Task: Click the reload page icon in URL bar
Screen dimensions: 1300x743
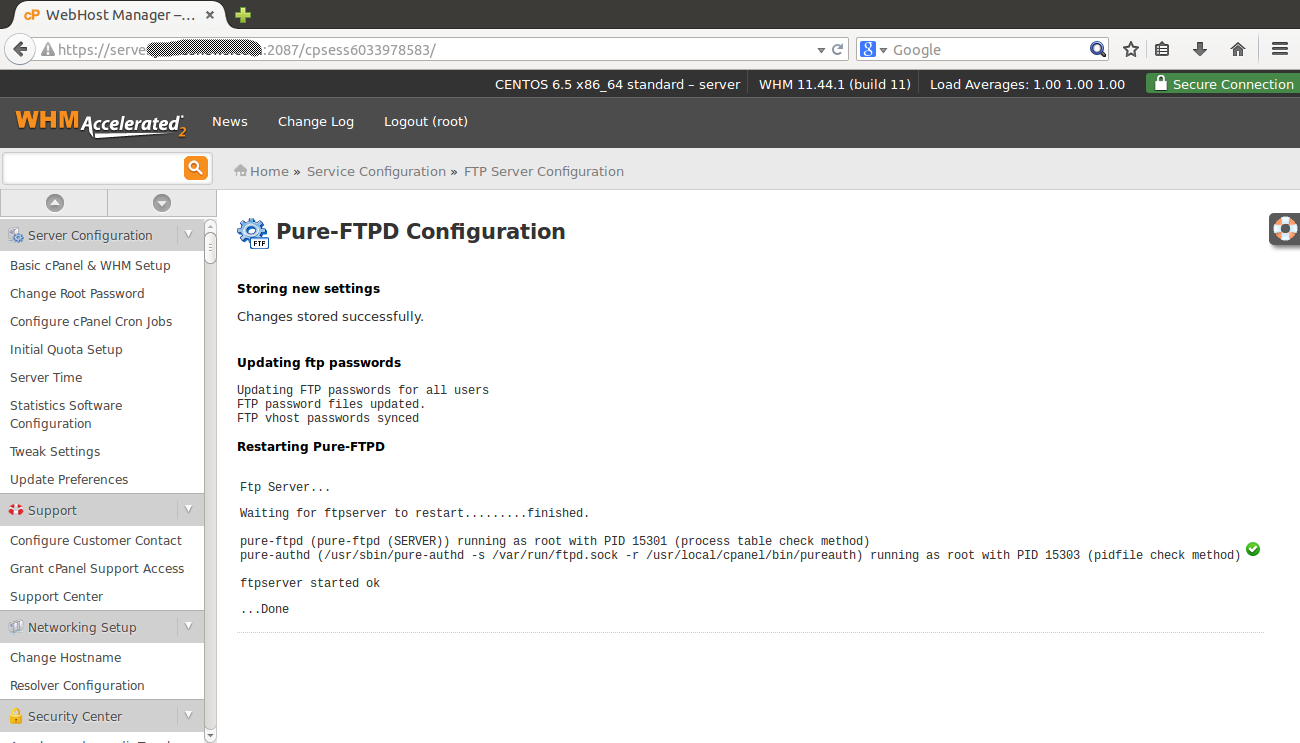Action: pos(837,49)
